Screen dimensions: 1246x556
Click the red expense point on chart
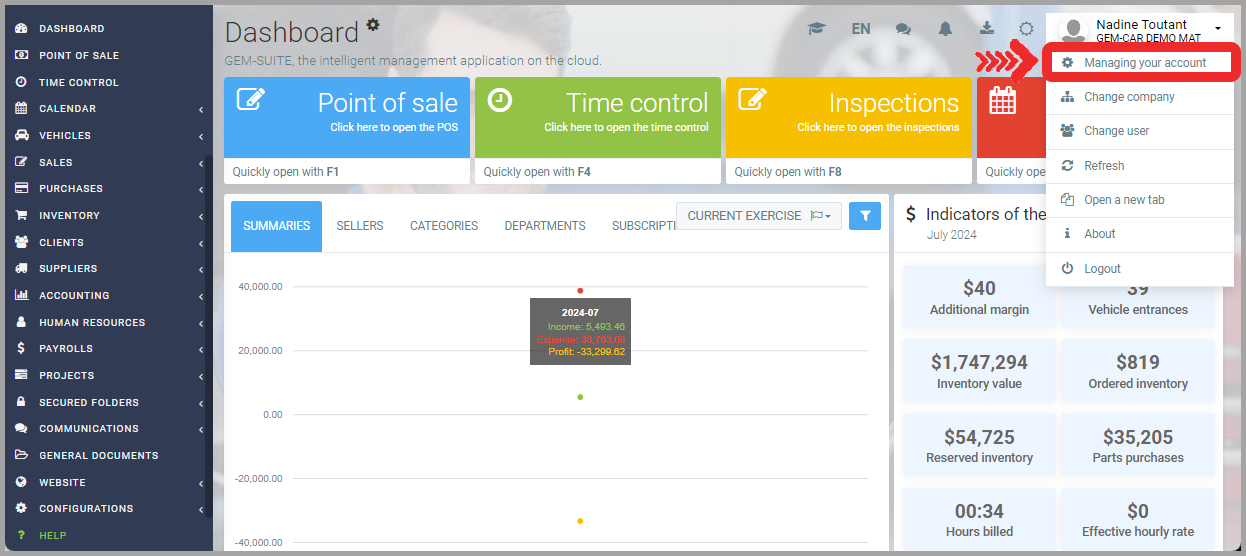coord(580,291)
